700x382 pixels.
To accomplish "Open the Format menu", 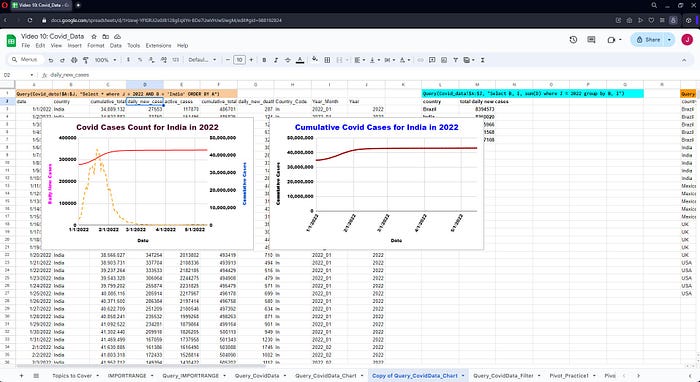I will pyautogui.click(x=96, y=46).
